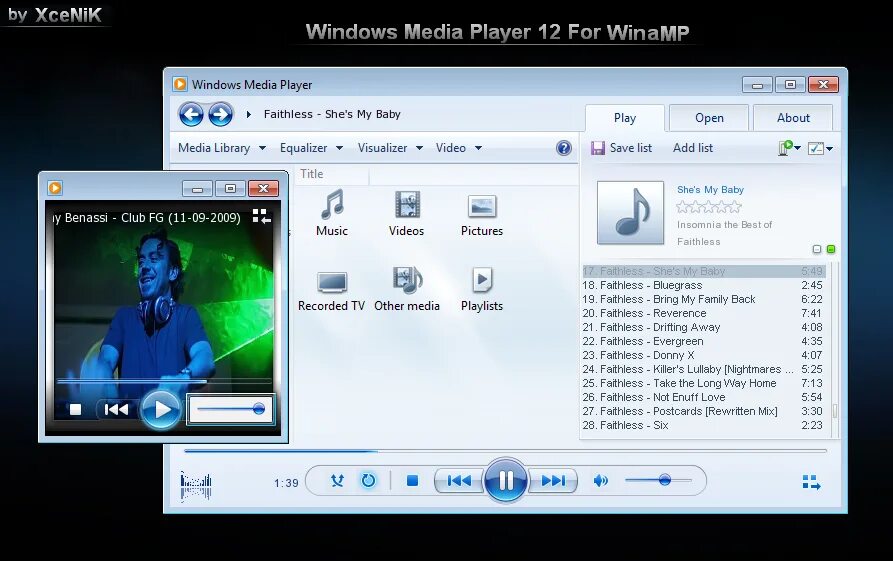Click Save list
The height and width of the screenshot is (561, 893).
630,148
